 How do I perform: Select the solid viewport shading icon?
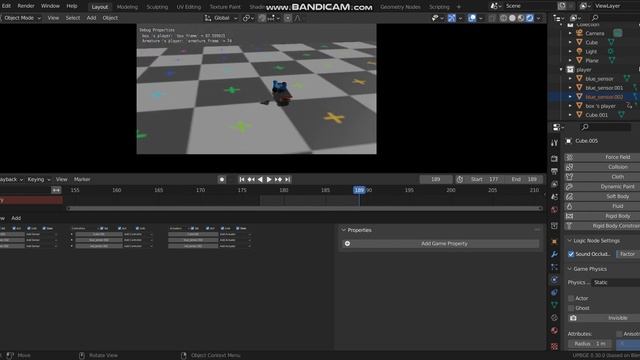click(512, 18)
